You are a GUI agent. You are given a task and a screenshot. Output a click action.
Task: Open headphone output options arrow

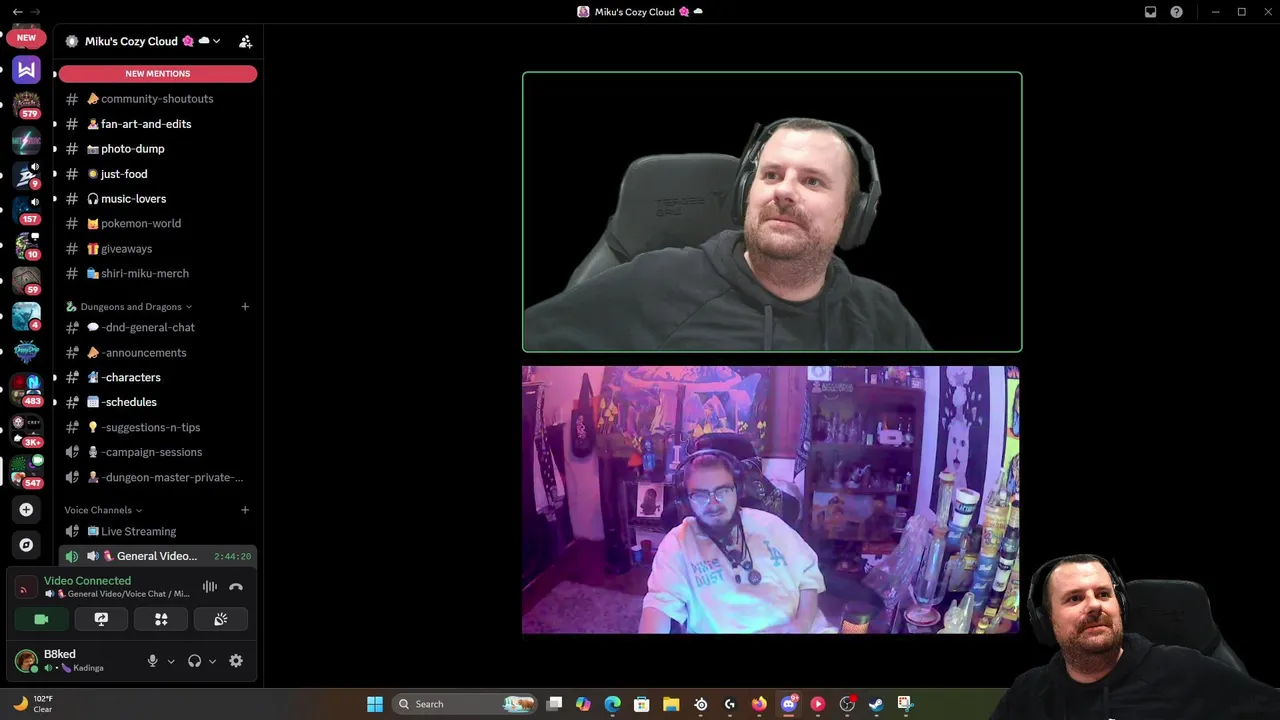[x=212, y=661]
